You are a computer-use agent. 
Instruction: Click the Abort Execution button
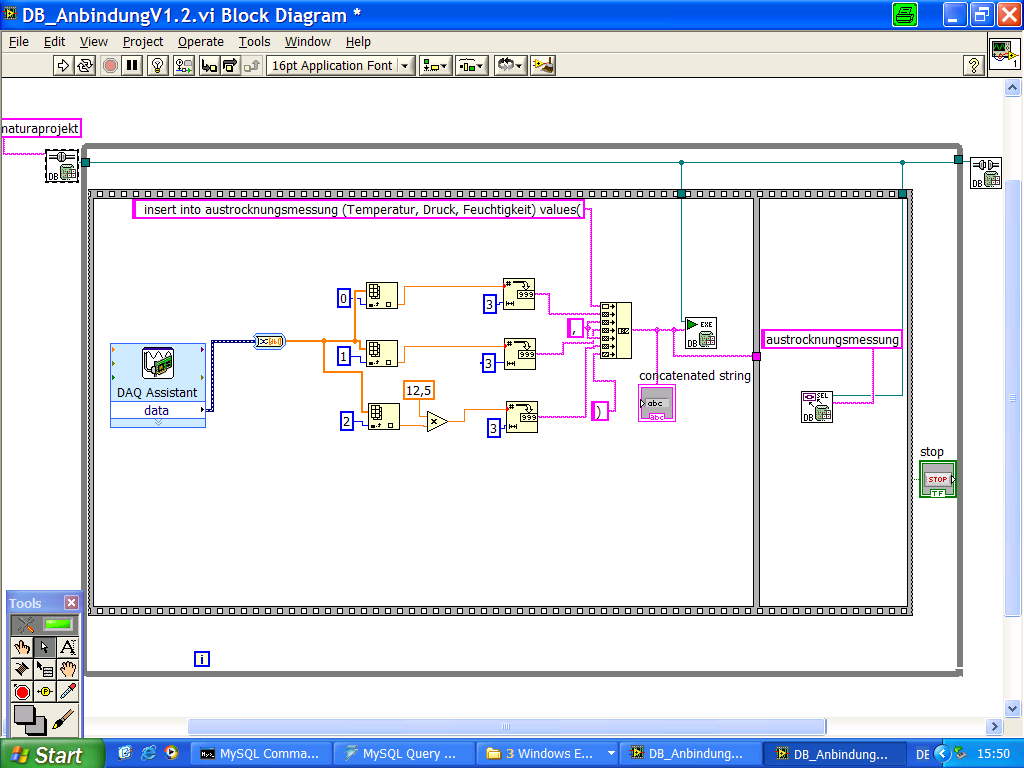point(110,65)
